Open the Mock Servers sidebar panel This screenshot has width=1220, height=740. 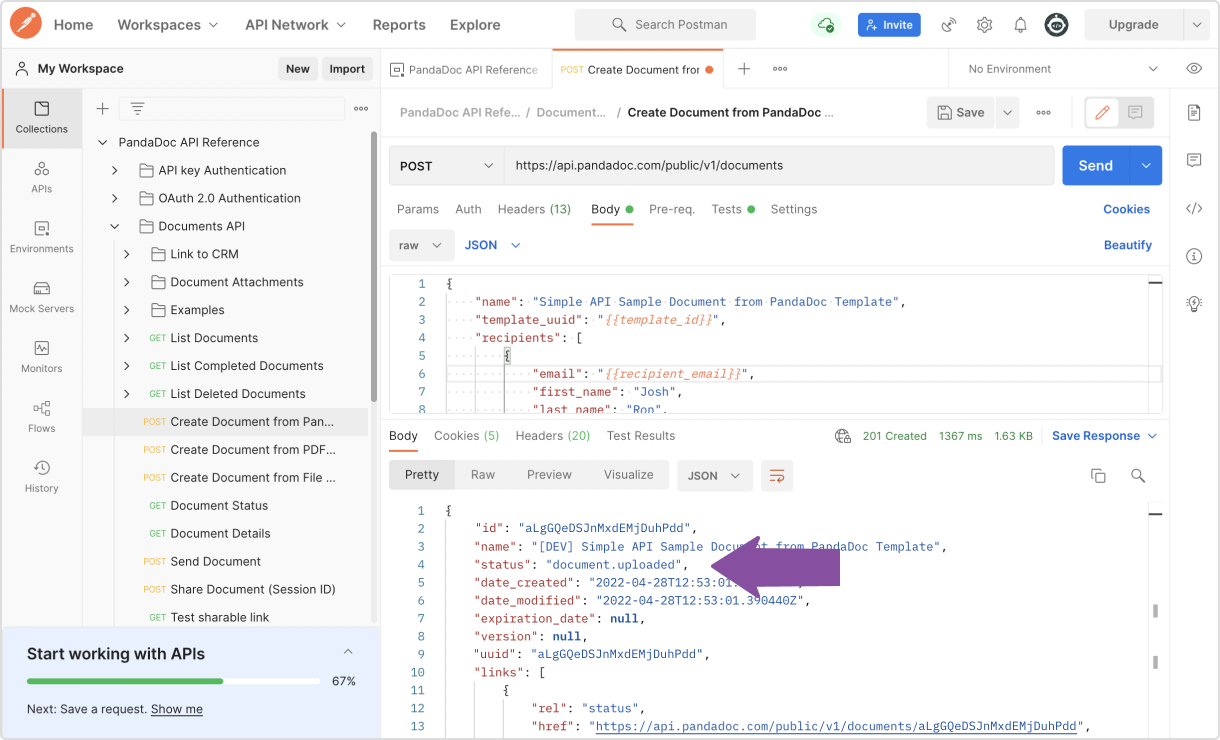(41, 297)
